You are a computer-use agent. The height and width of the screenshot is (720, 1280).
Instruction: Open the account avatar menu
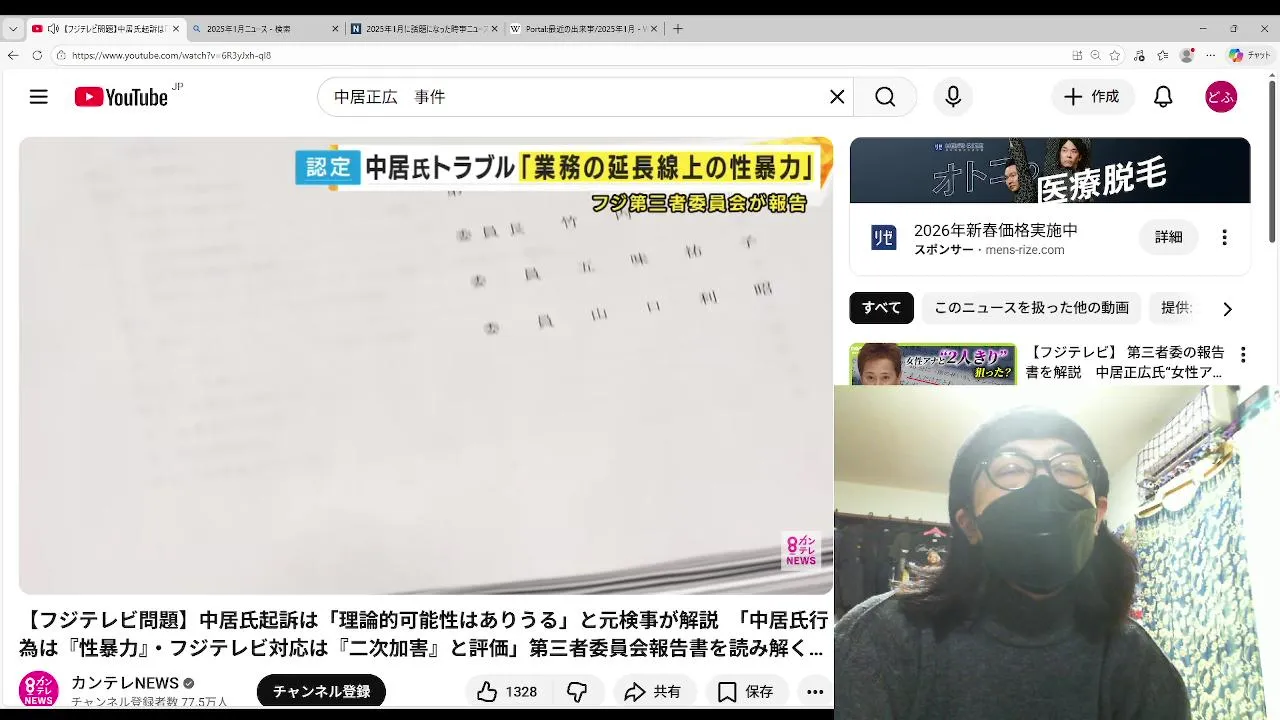(x=1221, y=97)
